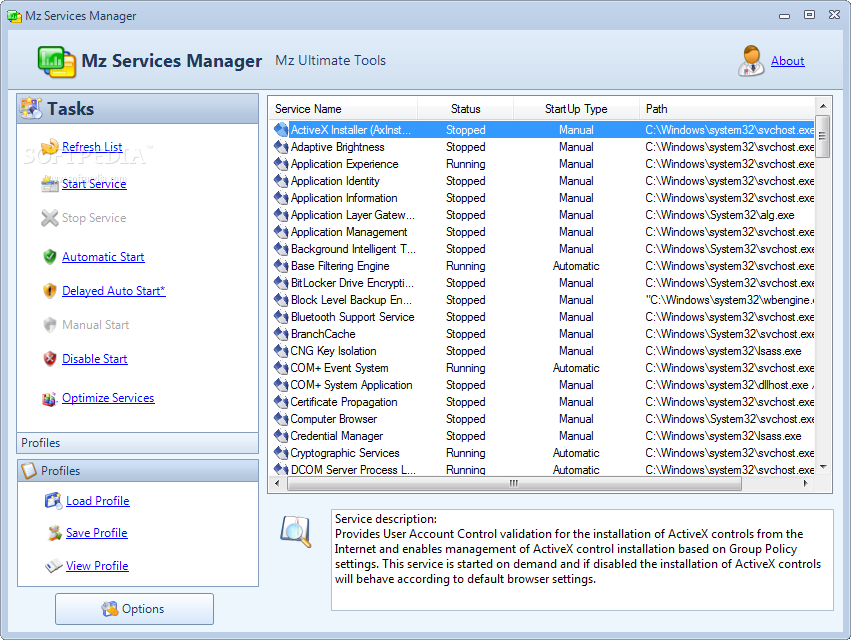The height and width of the screenshot is (640, 851).
Task: Click the Start Service link
Action: click(x=94, y=184)
